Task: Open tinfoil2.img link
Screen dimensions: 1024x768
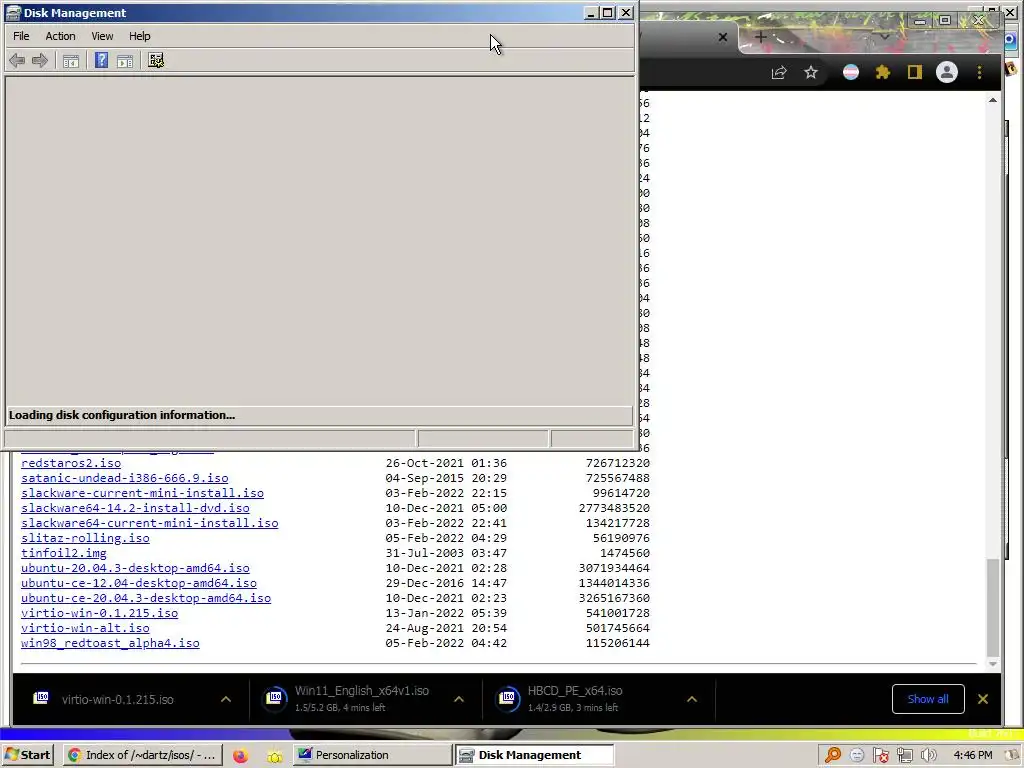Action: pos(63,553)
